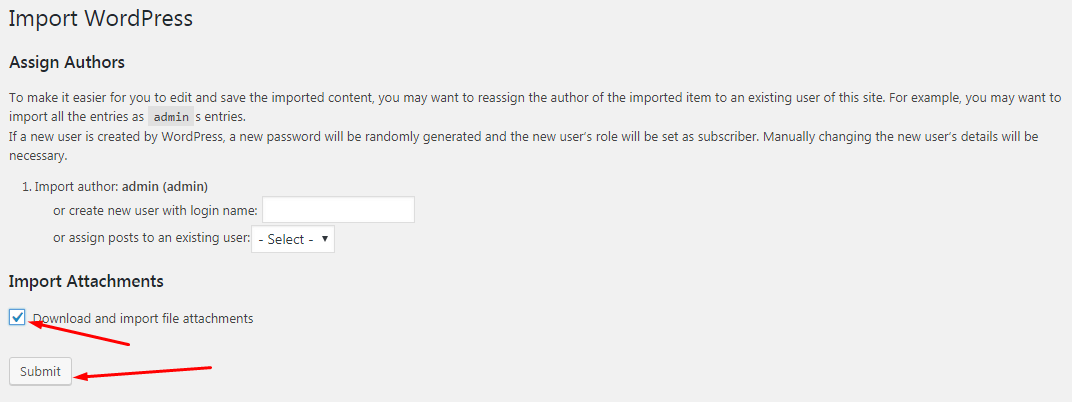
Task: Click the bold admin (admin) author name
Action: [x=165, y=186]
